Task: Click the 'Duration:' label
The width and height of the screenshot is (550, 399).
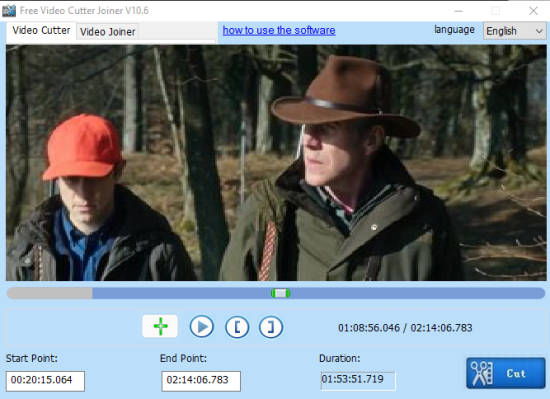Action: [x=340, y=358]
